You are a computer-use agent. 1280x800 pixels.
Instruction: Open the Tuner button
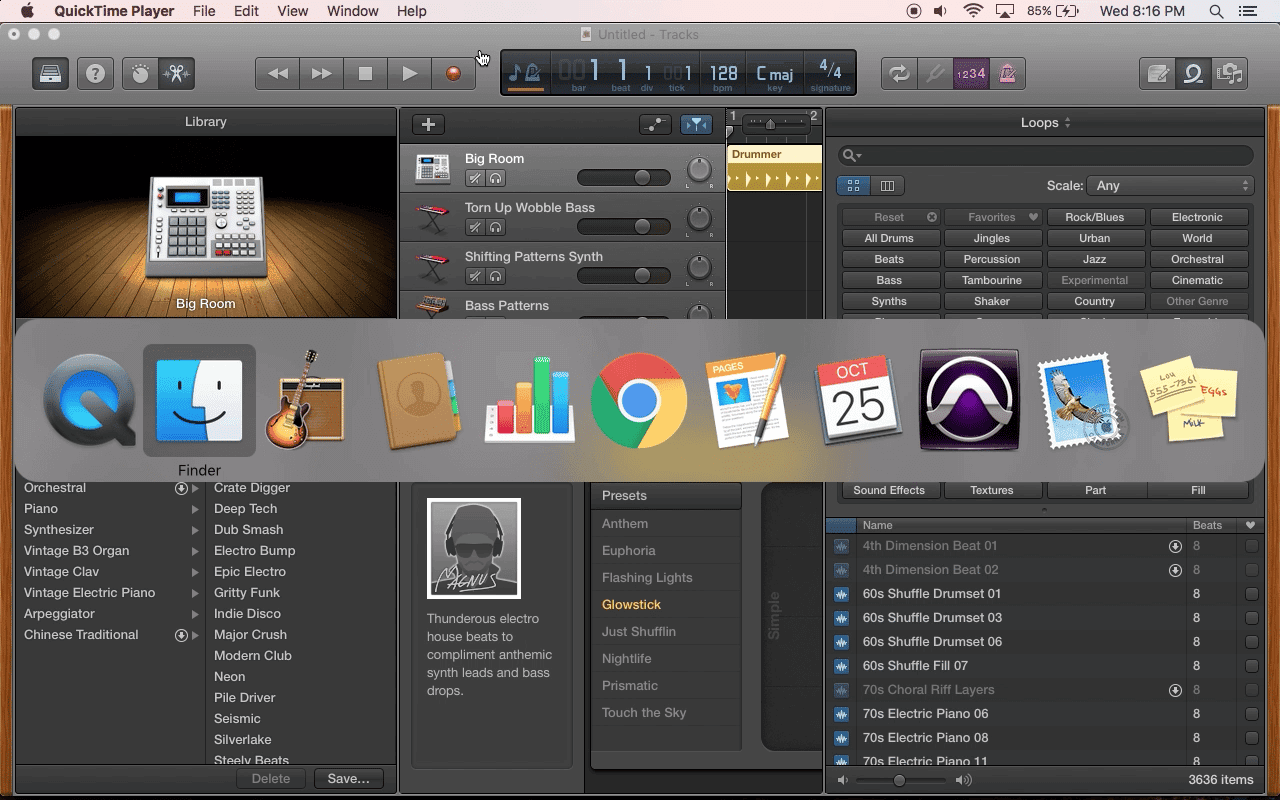pos(936,73)
